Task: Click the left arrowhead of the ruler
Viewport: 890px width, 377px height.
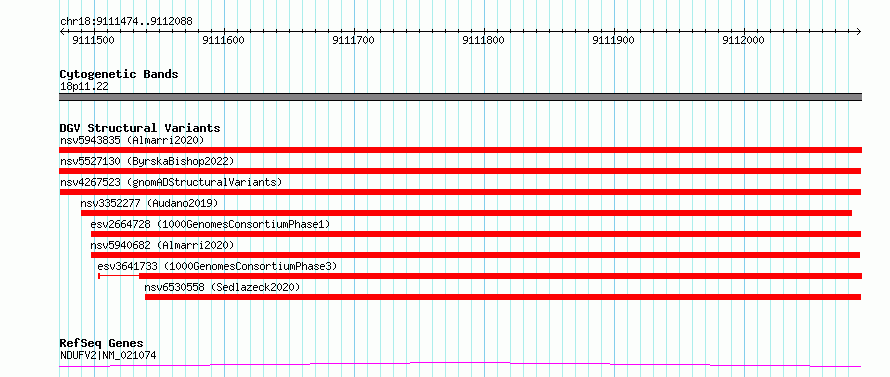Action: 62,31
